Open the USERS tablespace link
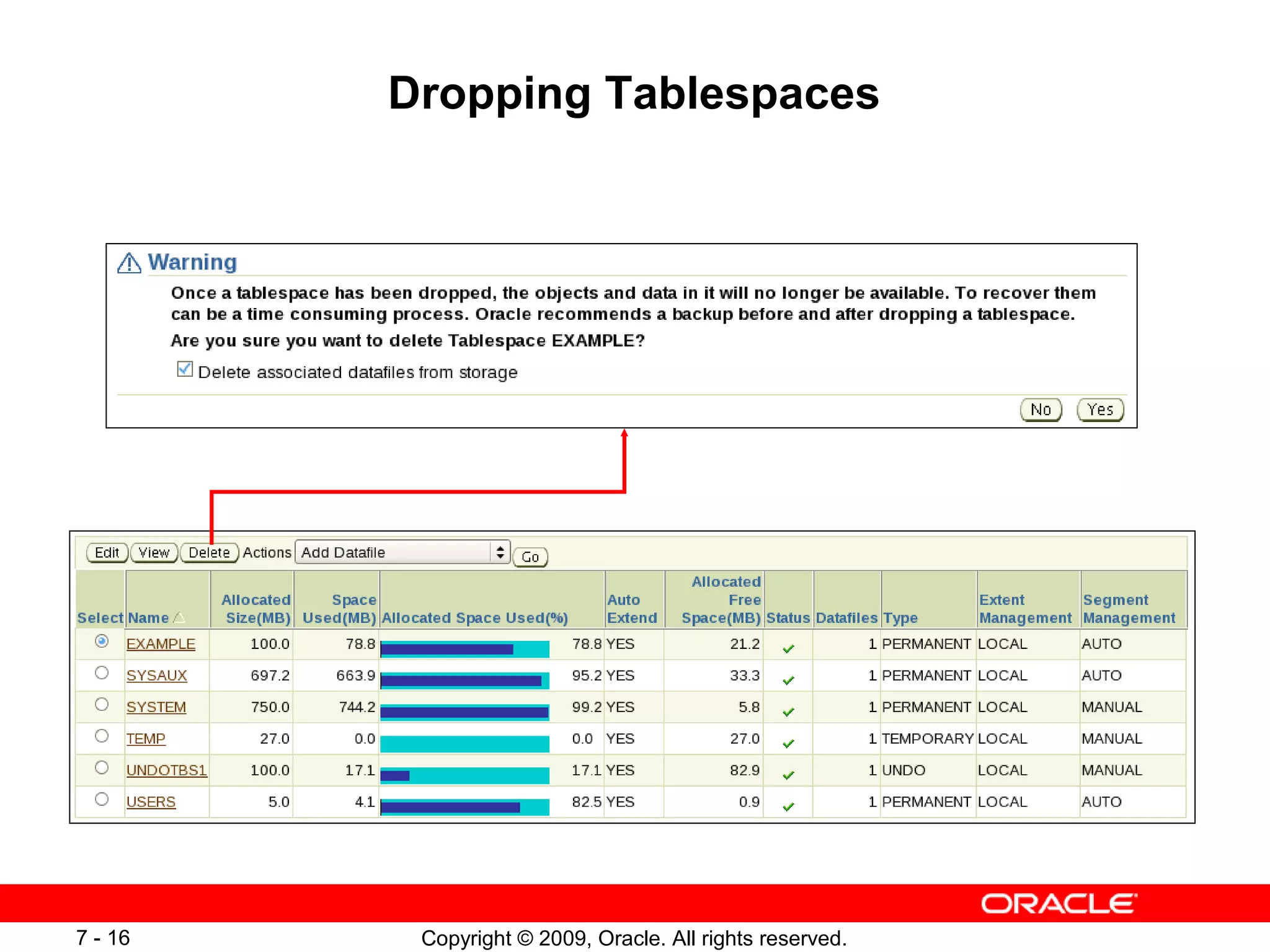The image size is (1270, 952). [151, 802]
